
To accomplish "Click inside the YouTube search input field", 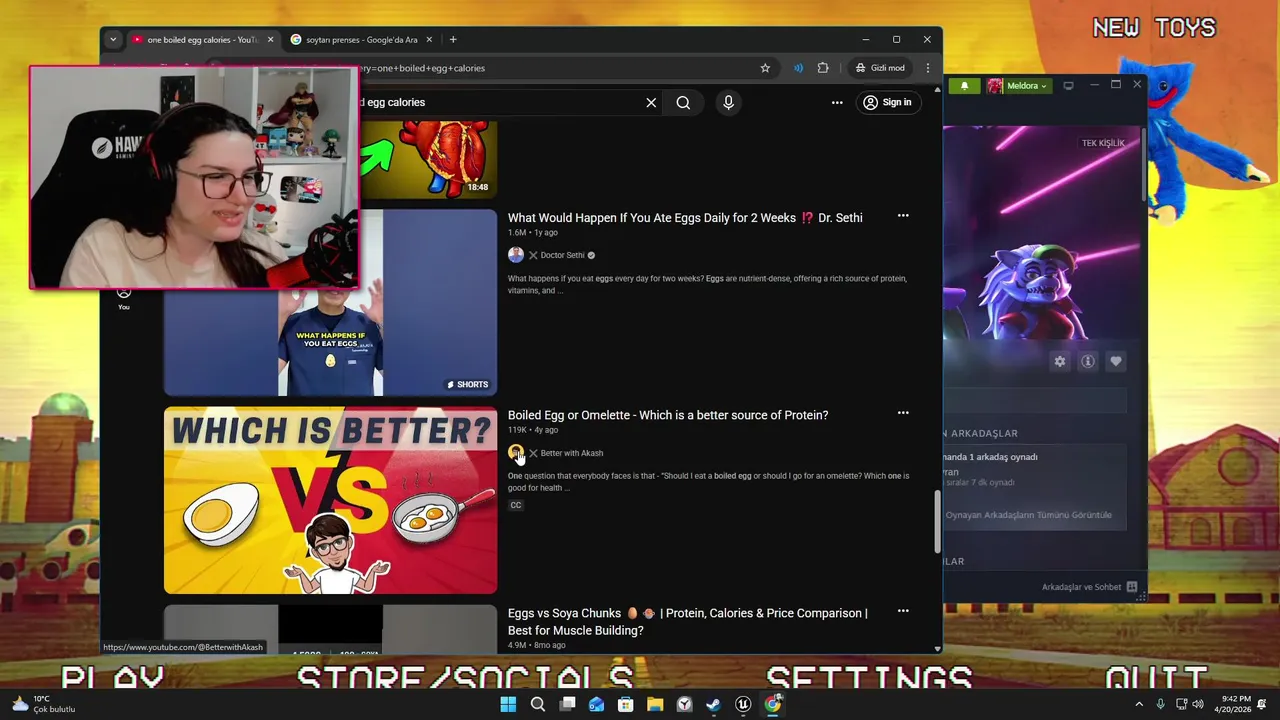I will click(x=500, y=102).
